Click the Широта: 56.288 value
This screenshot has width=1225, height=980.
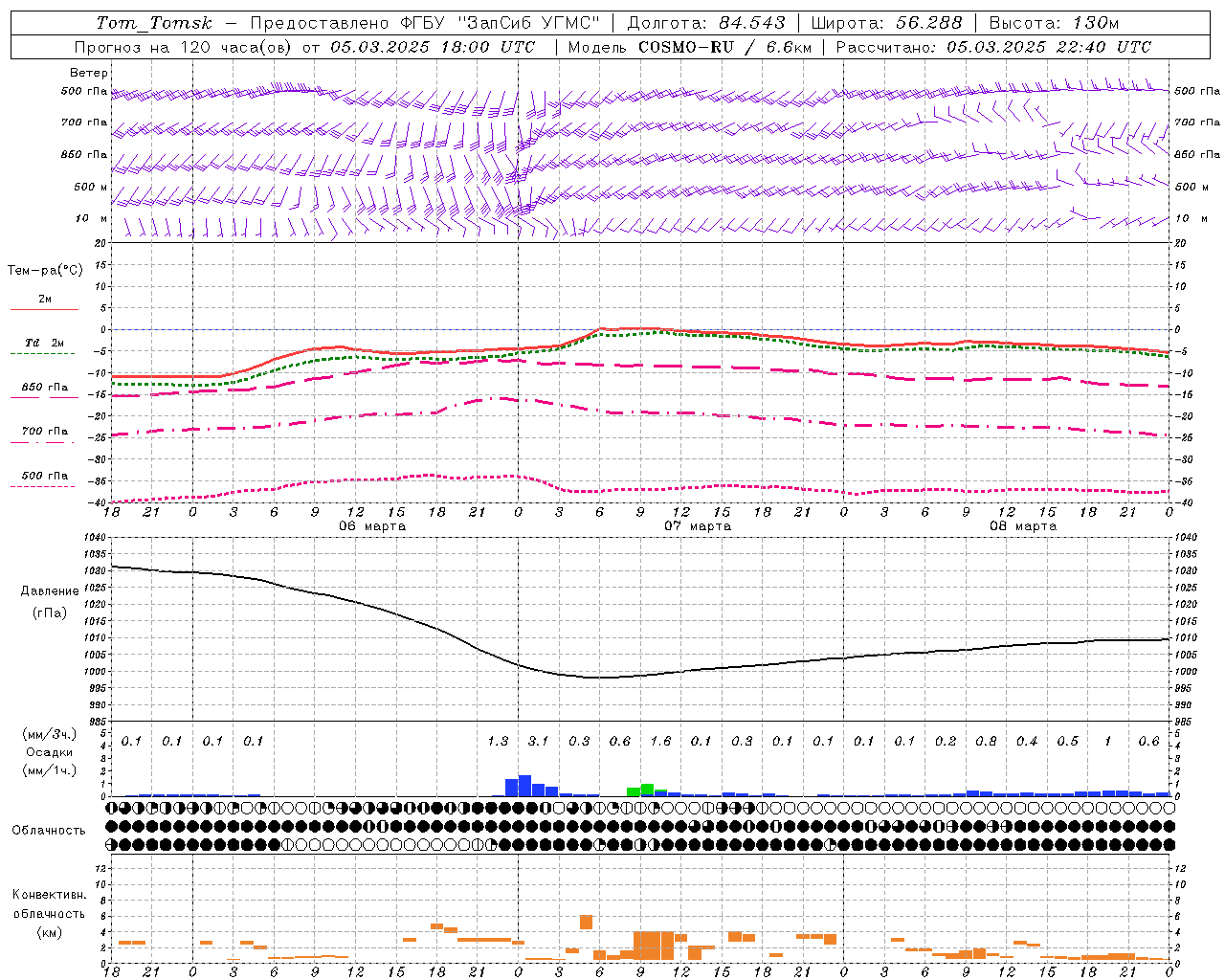[887, 23]
